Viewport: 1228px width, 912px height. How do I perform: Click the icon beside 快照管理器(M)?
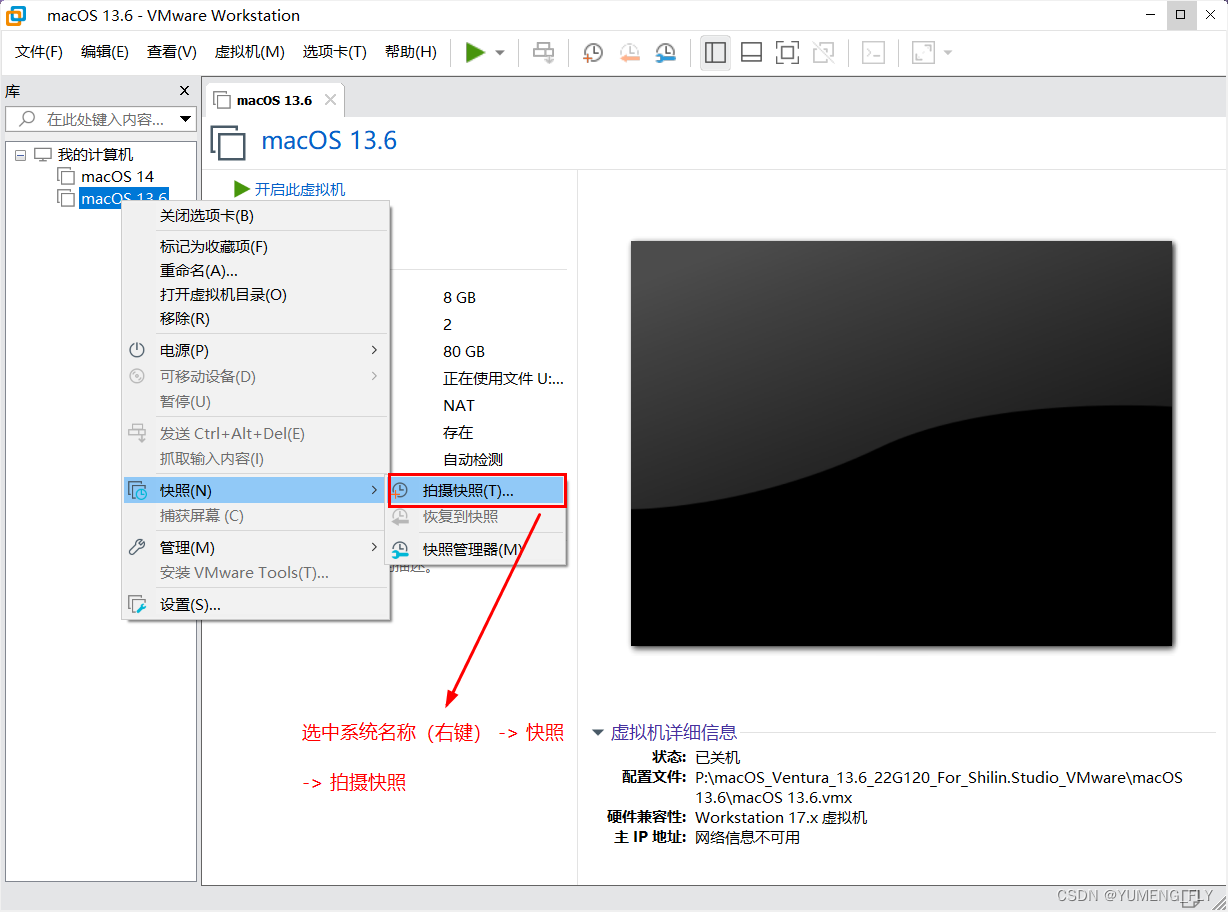tap(401, 549)
